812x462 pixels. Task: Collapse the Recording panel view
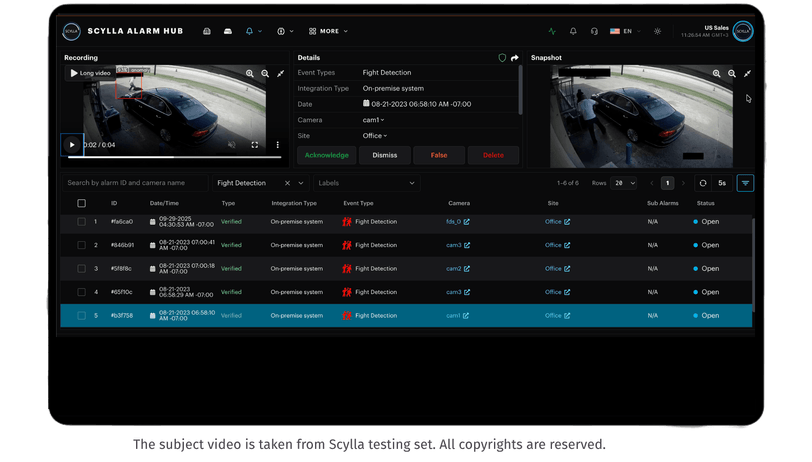coord(281,74)
